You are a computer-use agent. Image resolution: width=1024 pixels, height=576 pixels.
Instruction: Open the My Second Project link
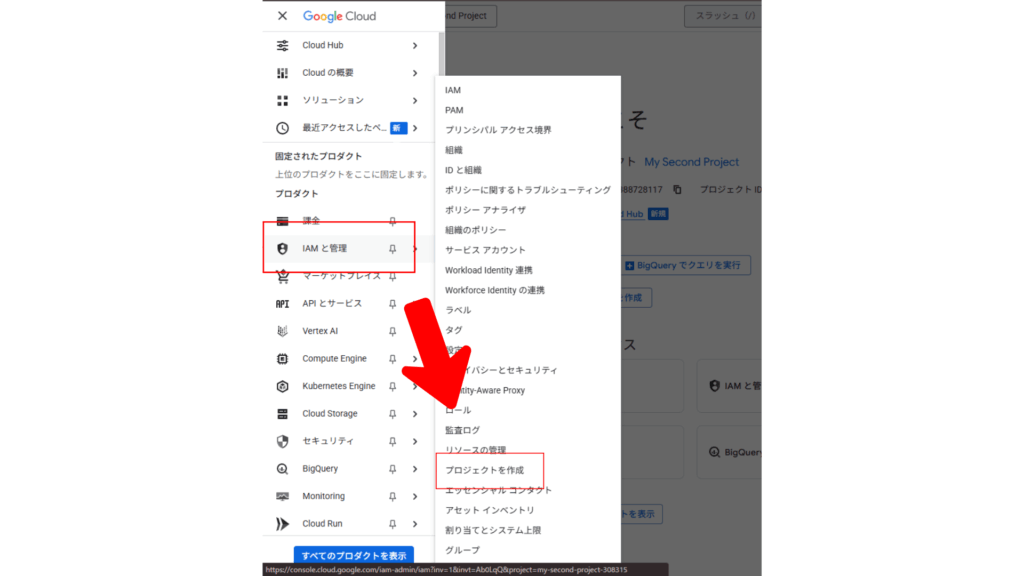692,162
